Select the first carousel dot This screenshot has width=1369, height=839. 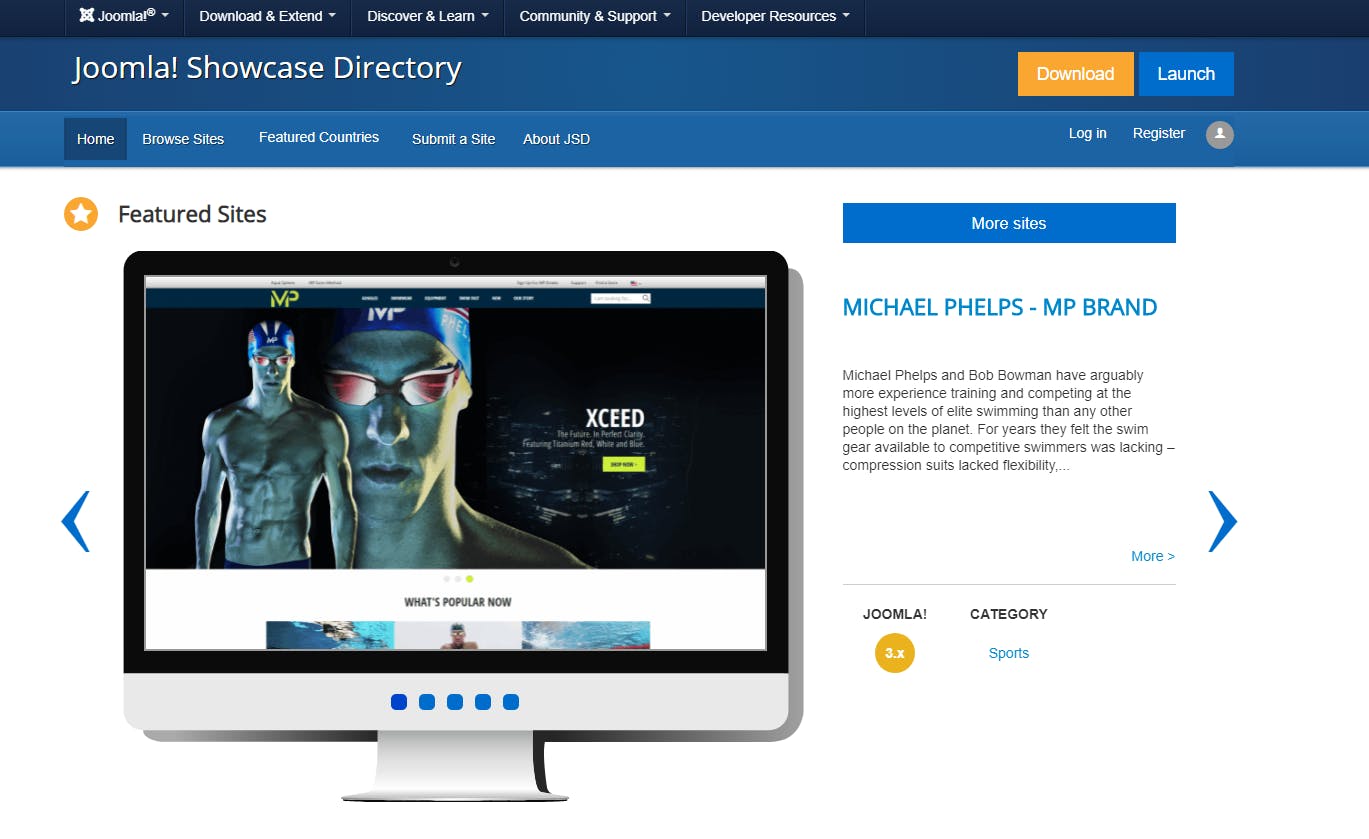399,702
